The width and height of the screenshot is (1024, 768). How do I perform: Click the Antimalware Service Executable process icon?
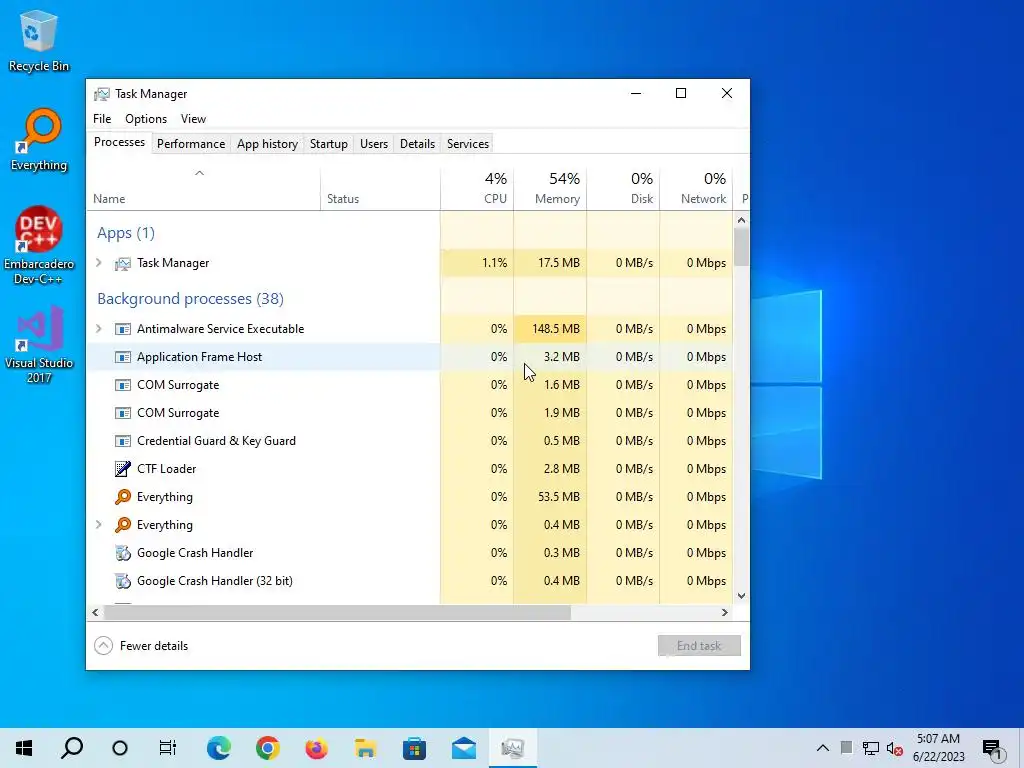click(123, 329)
